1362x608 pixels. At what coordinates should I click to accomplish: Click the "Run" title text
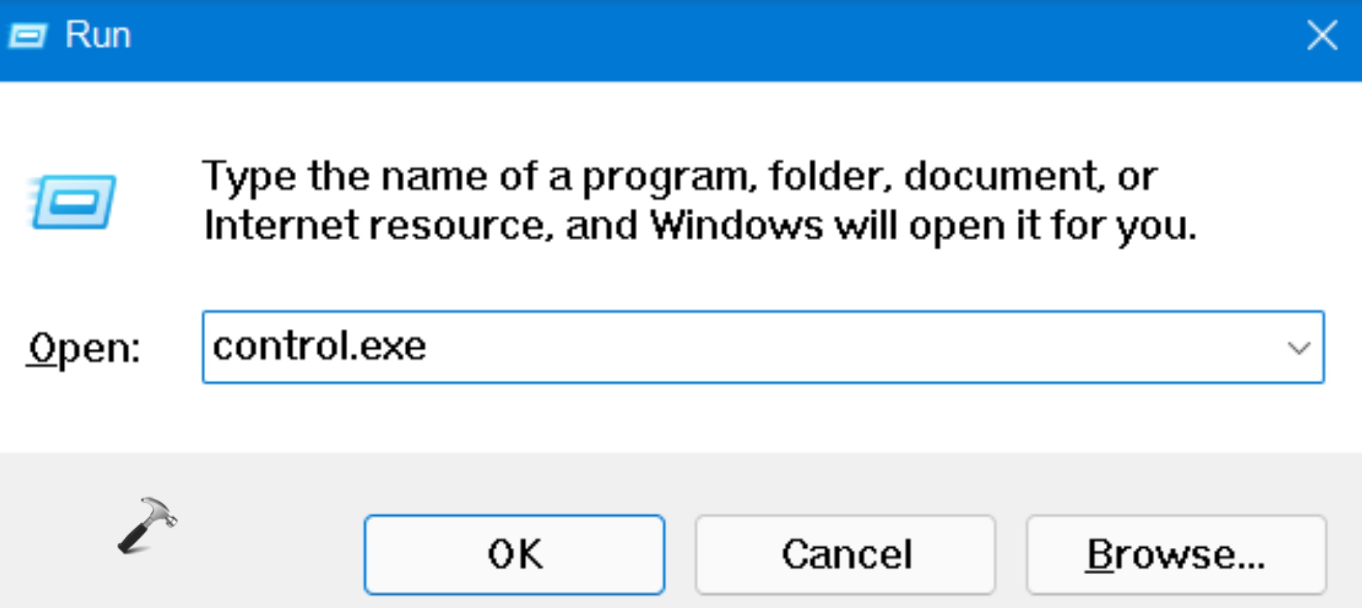click(x=98, y=36)
